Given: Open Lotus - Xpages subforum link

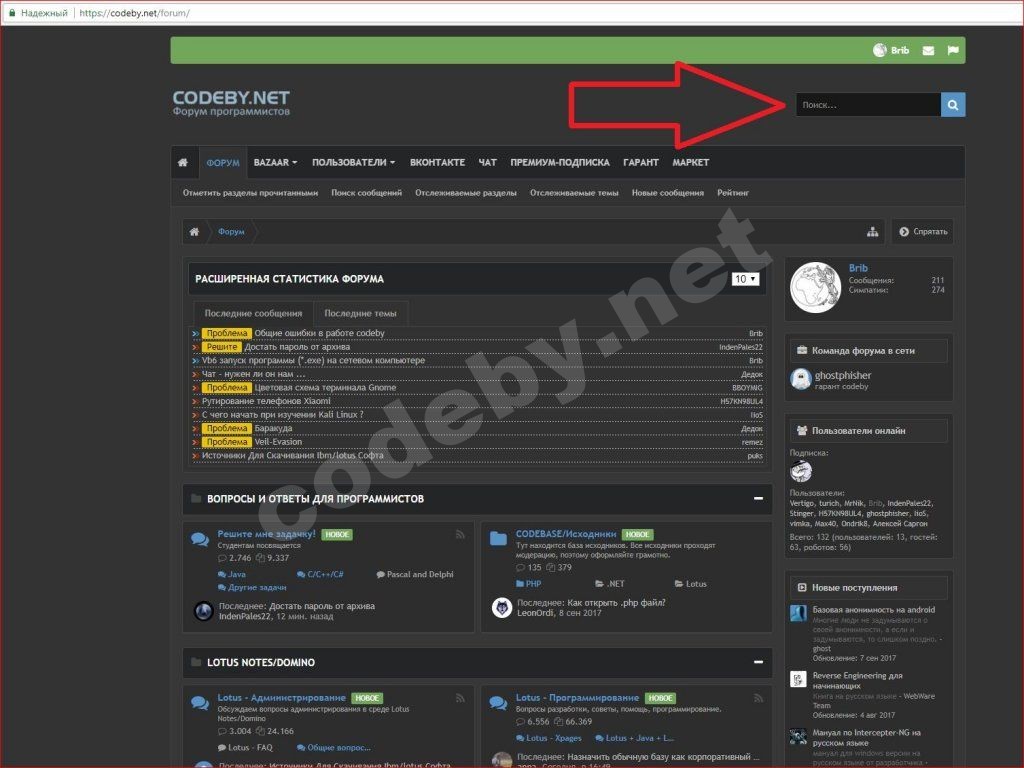Looking at the screenshot, I should pyautogui.click(x=553, y=738).
